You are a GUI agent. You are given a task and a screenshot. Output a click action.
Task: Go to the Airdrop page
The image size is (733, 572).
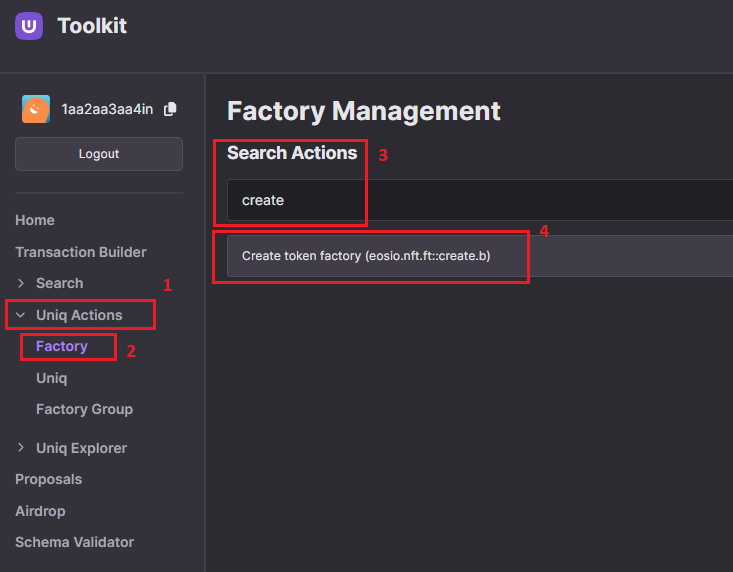coord(40,511)
